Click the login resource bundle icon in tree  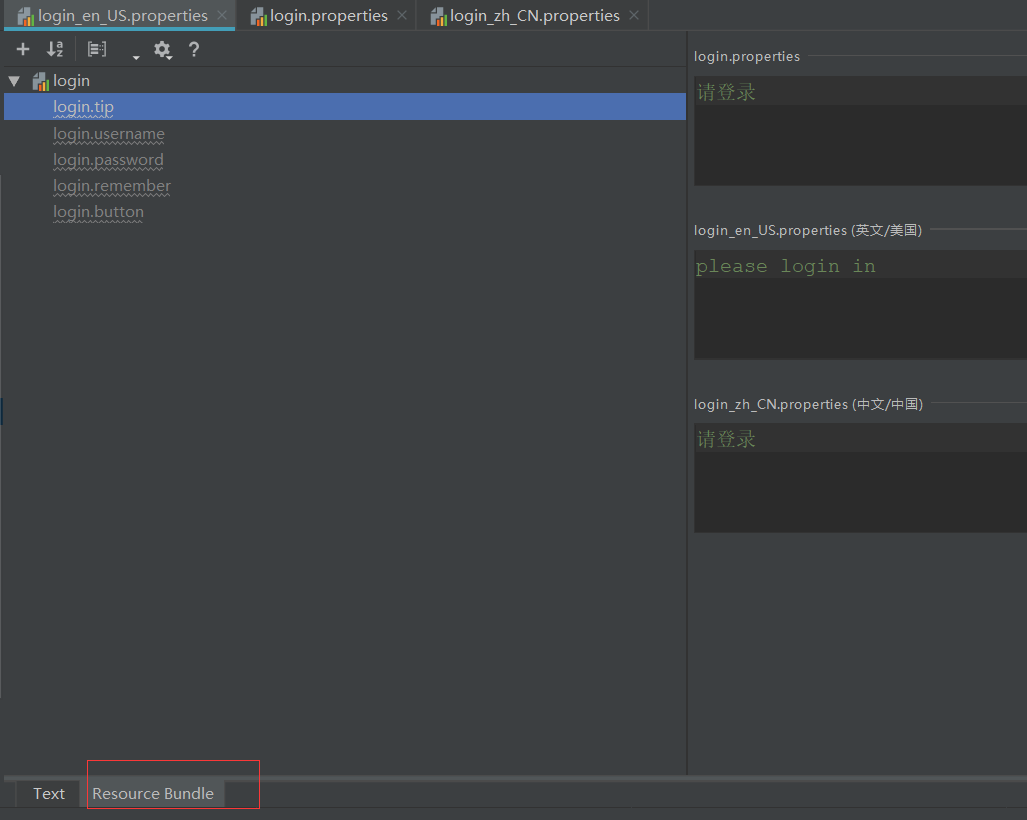pos(41,81)
